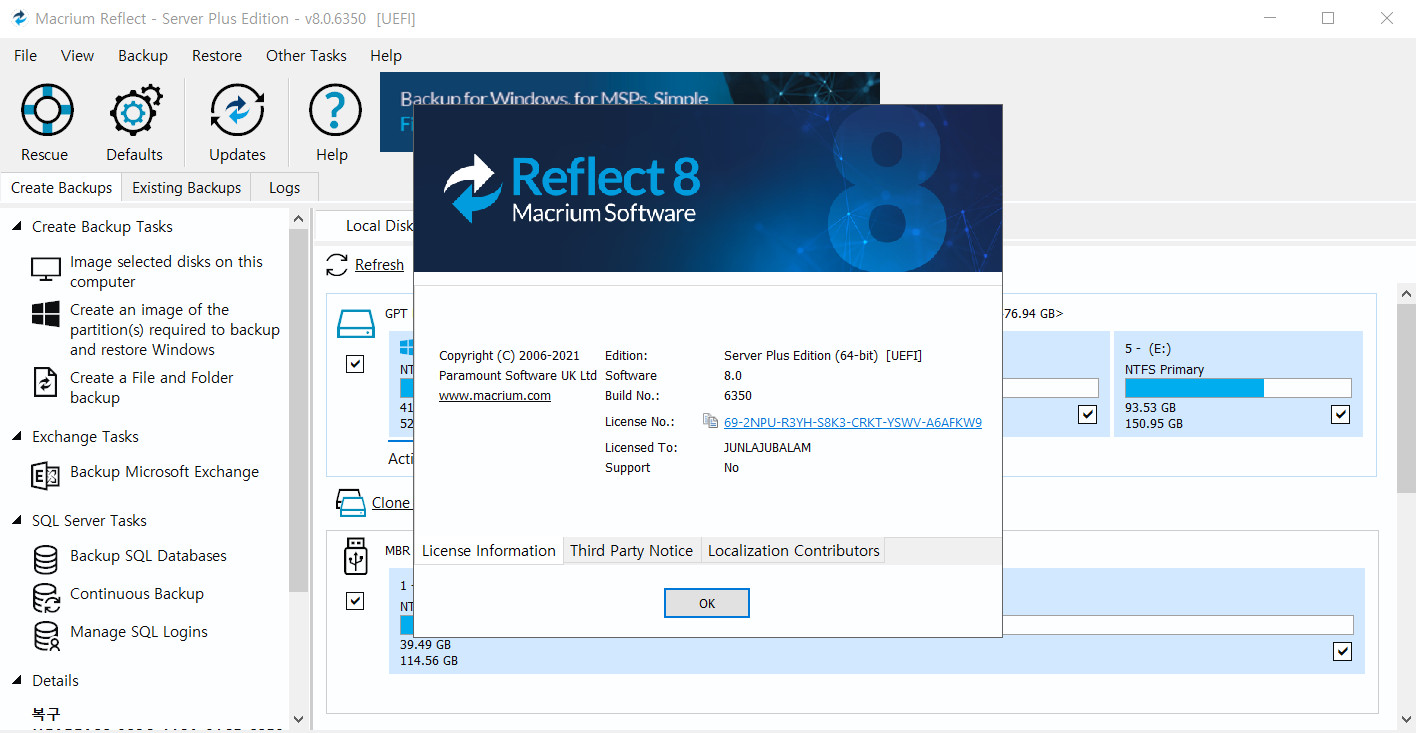Click Image selected disks monitor icon

click(x=46, y=269)
